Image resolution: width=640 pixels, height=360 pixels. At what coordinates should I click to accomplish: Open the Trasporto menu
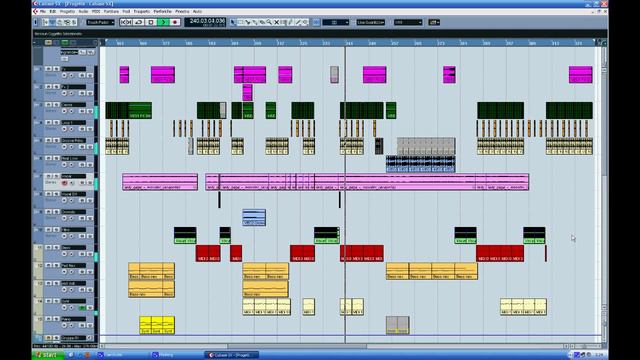tap(142, 11)
